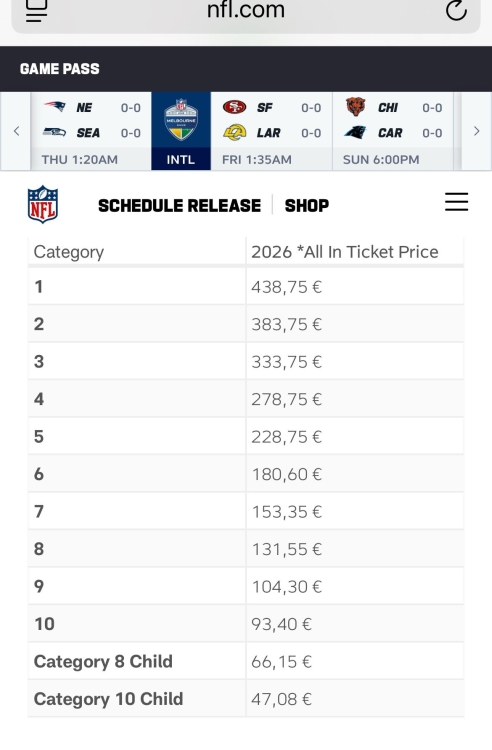Viewport: 492px width, 750px height.
Task: Open the SF vs LAR game card
Action: coord(272,131)
